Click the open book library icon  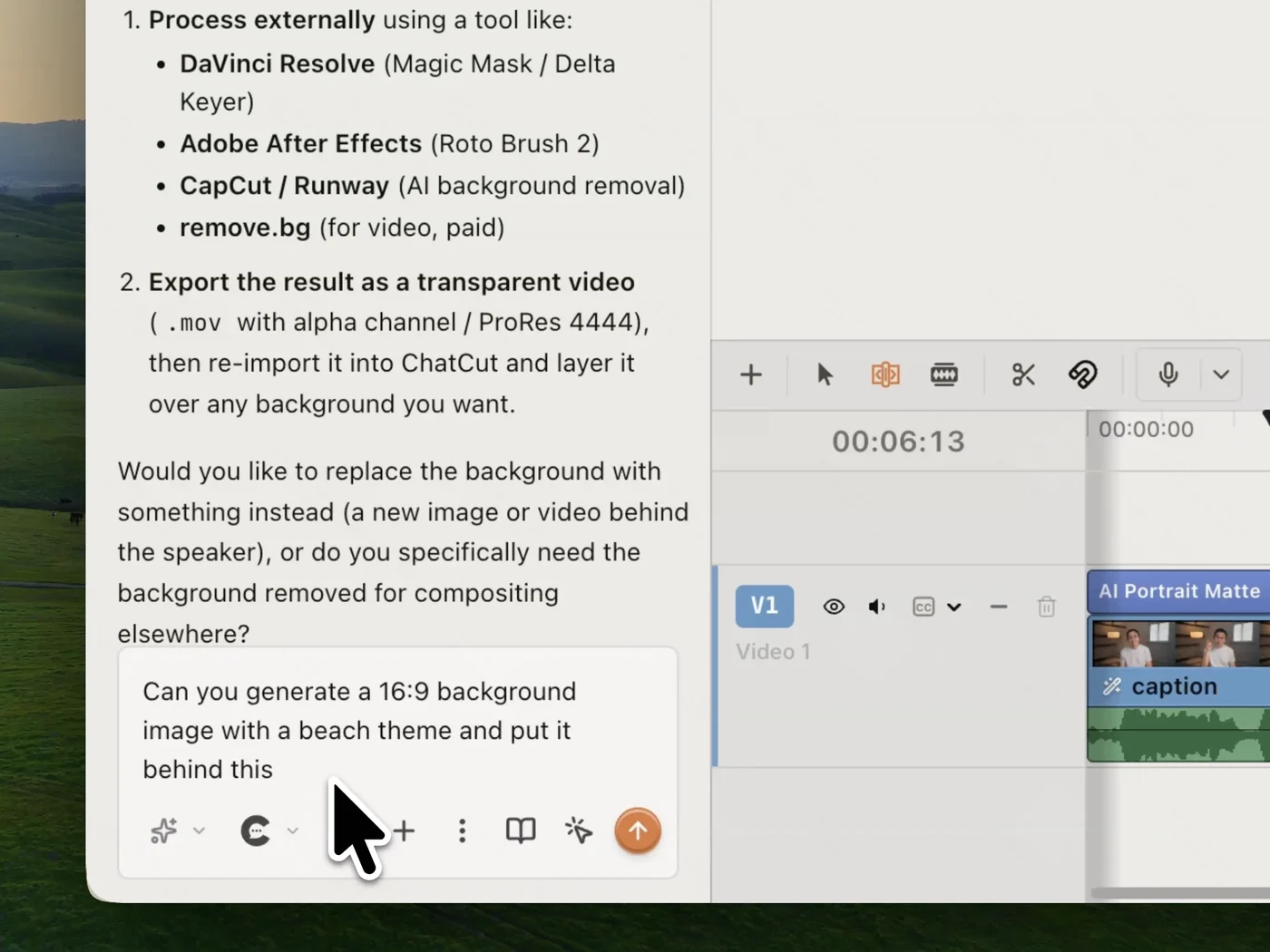(x=521, y=831)
